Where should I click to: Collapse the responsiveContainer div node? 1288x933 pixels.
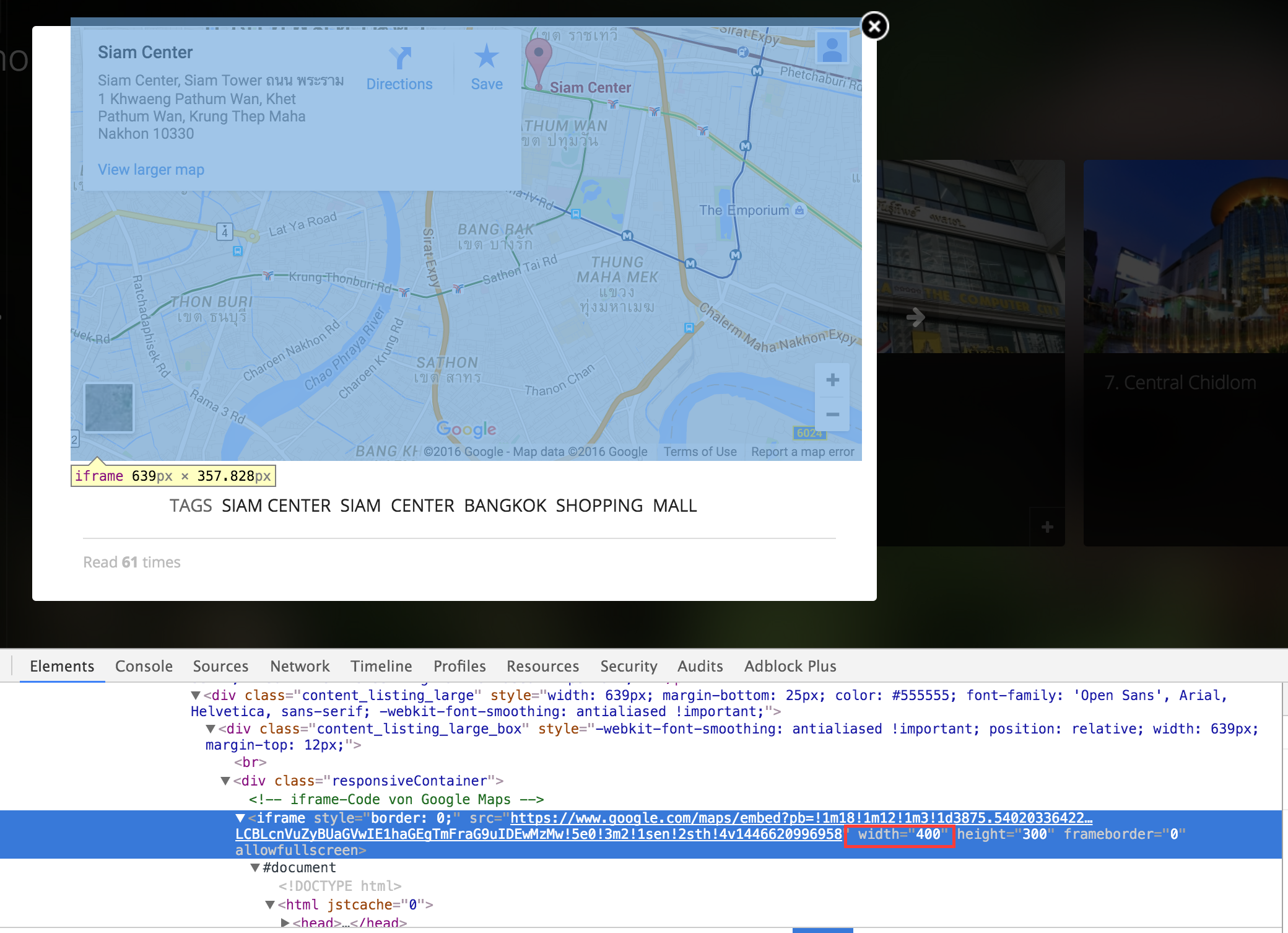click(225, 781)
